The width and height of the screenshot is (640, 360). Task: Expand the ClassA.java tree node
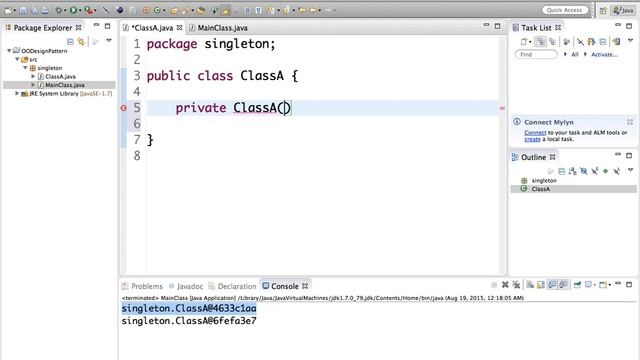tap(33, 76)
